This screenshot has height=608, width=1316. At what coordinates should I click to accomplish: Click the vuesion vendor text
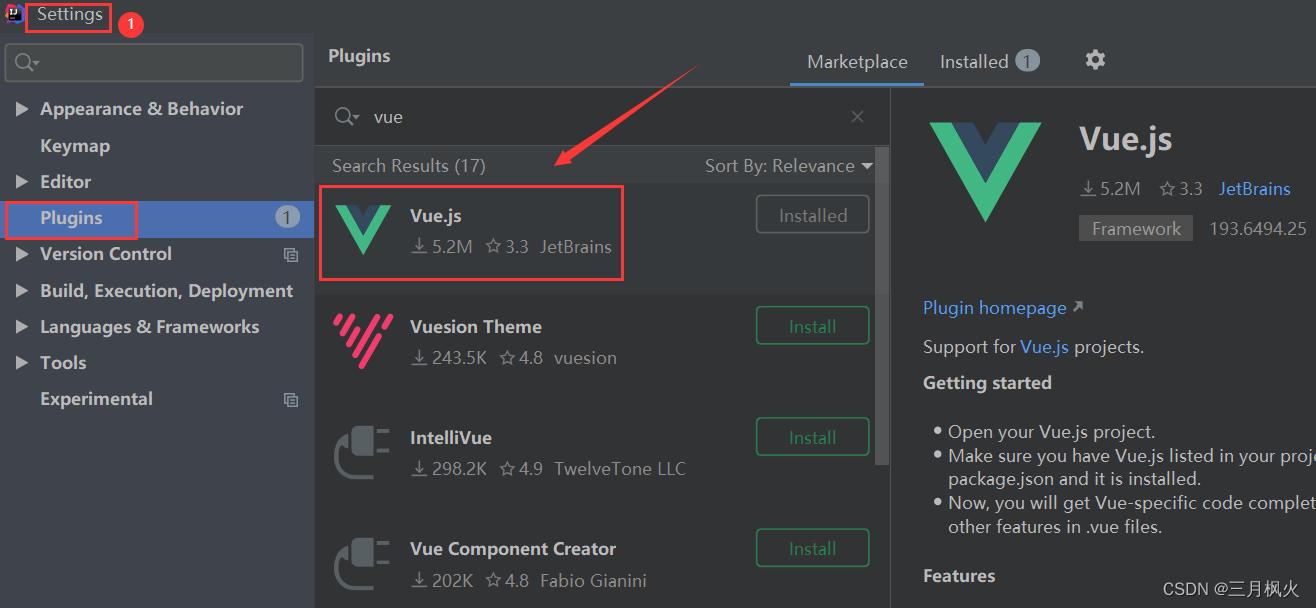pos(585,358)
